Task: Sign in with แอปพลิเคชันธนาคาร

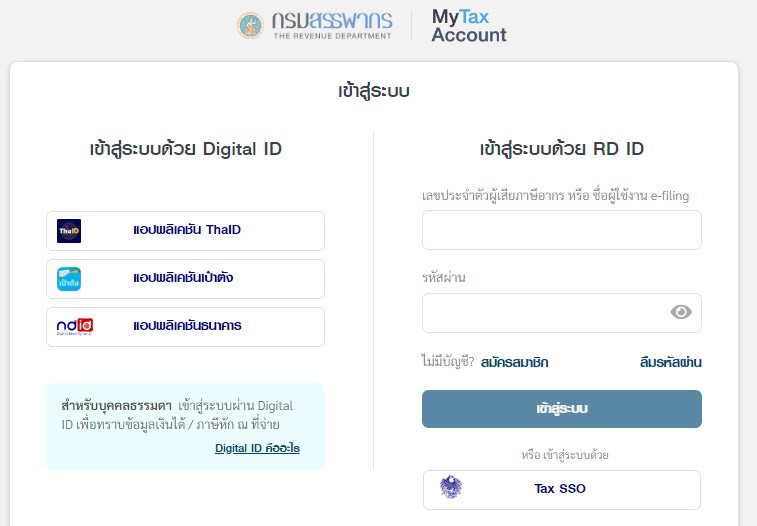Action: [x=185, y=327]
